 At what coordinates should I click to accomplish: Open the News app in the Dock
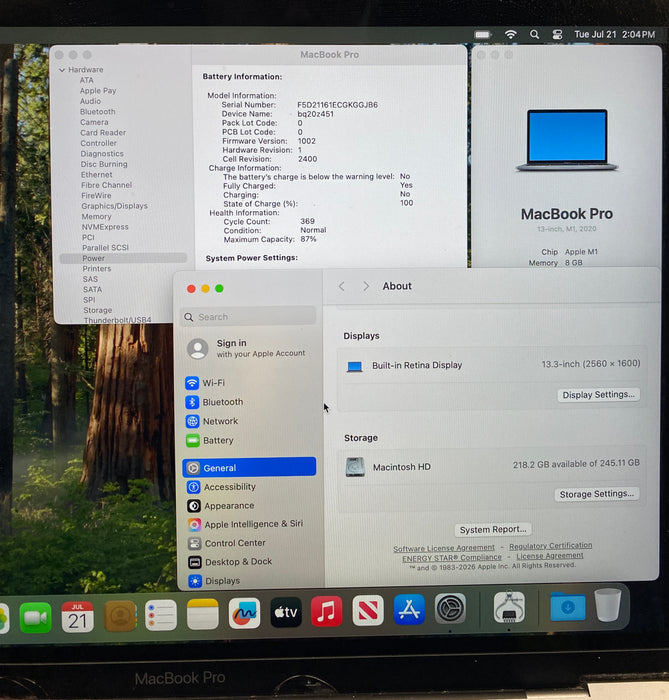click(x=368, y=610)
